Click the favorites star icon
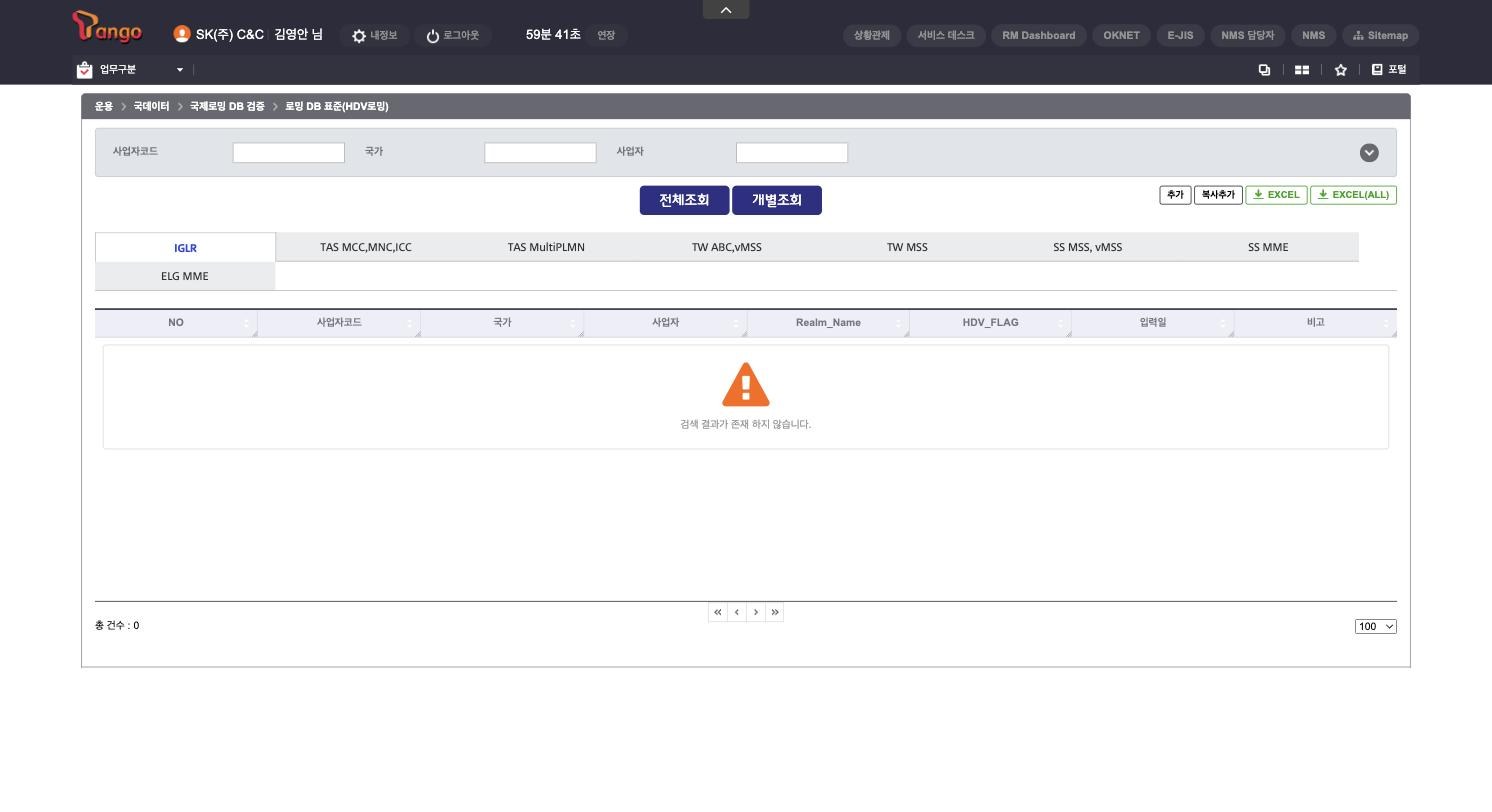This screenshot has height=812, width=1492. pyautogui.click(x=1341, y=70)
